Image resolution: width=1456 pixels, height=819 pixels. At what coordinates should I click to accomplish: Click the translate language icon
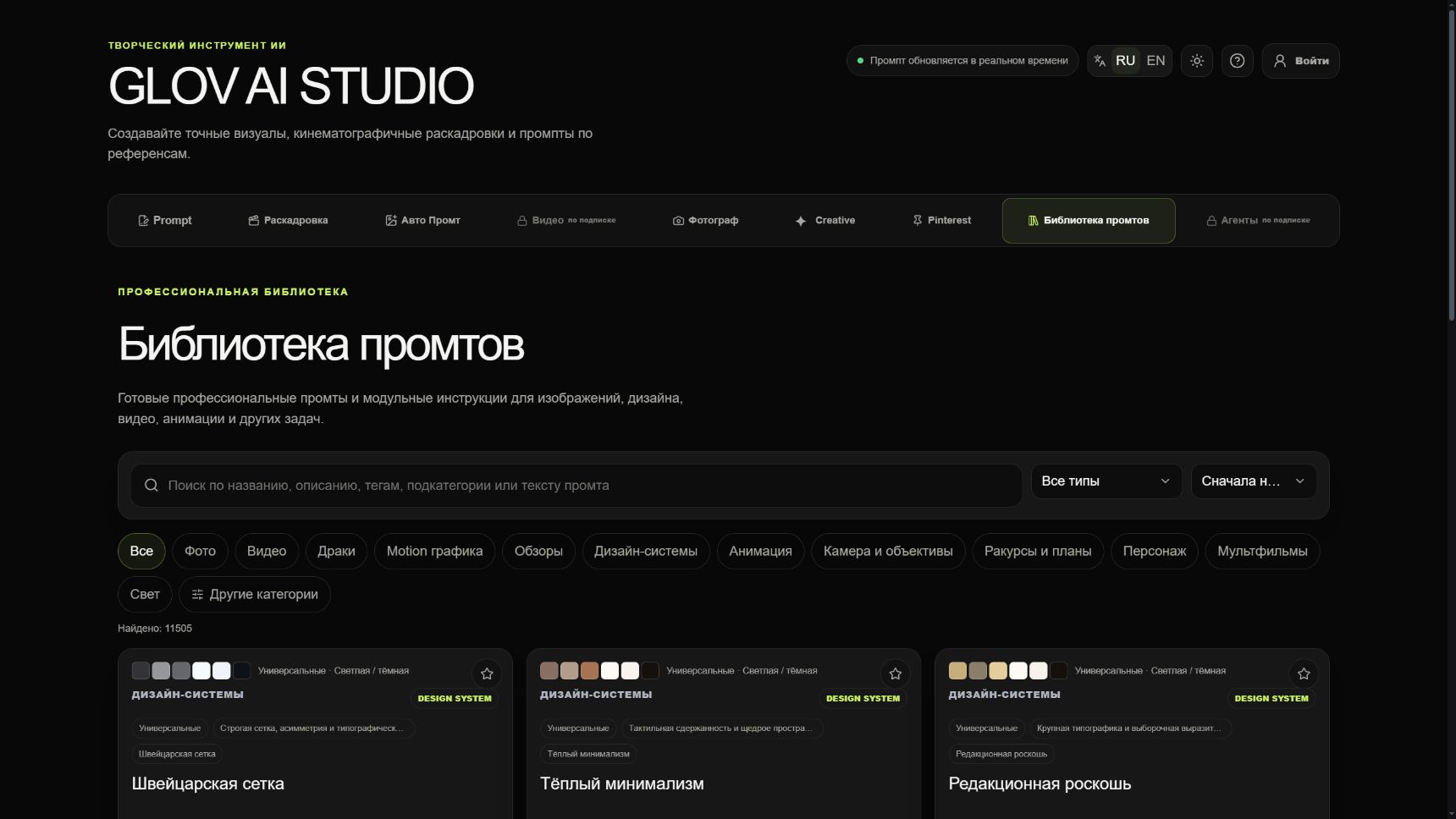pos(1100,61)
